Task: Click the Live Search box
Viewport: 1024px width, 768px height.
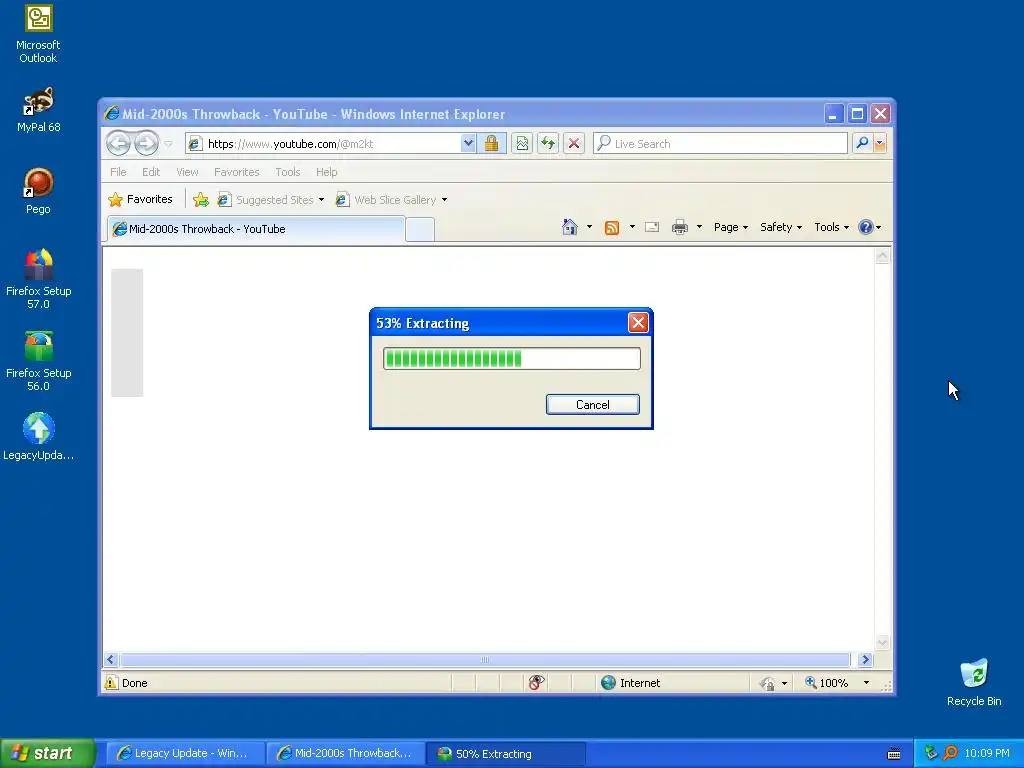Action: 720,144
